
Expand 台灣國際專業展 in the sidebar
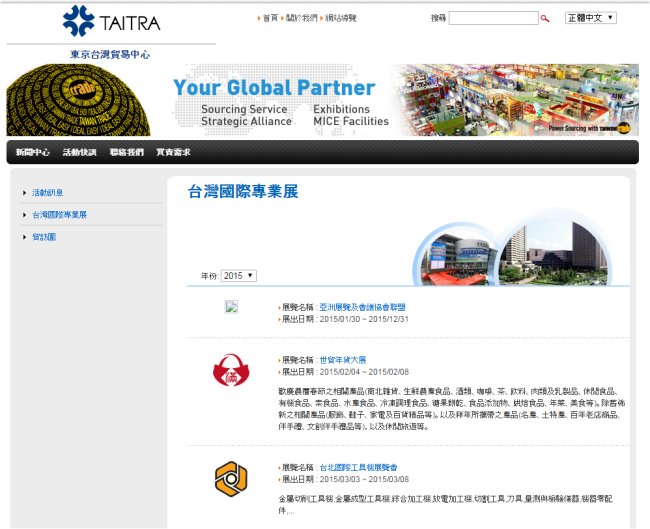click(x=59, y=215)
